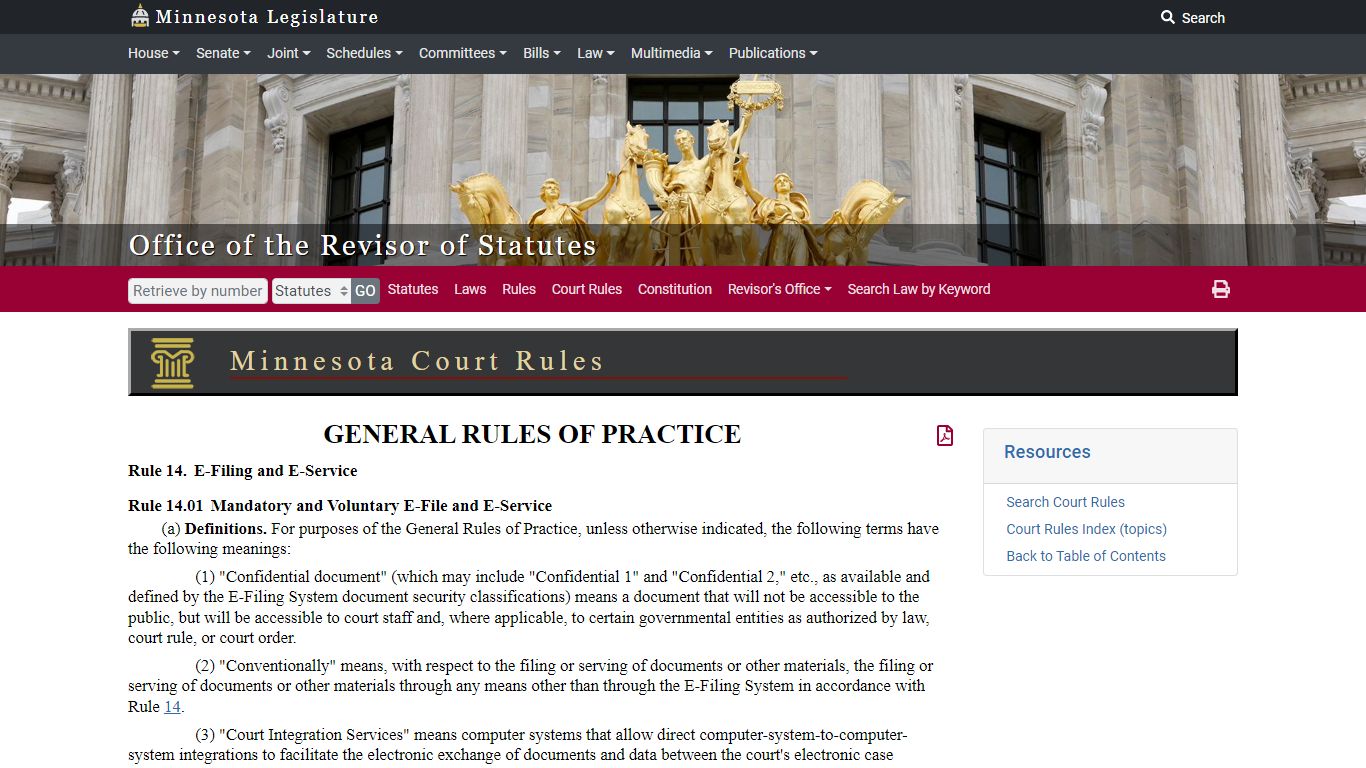1366x768 pixels.
Task: Click the Search text link in header
Action: pyautogui.click(x=1203, y=18)
